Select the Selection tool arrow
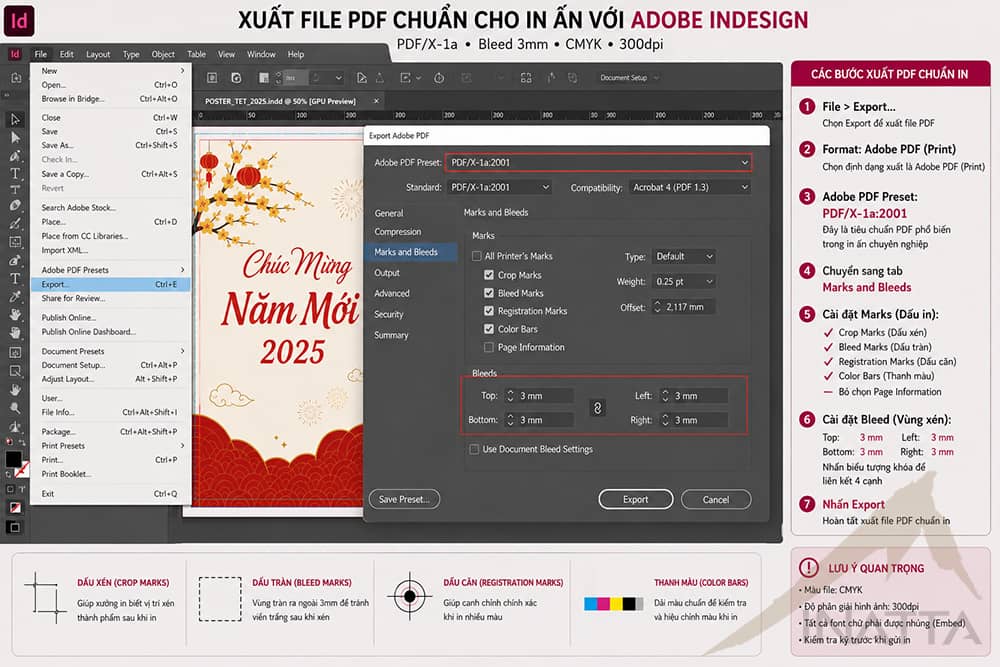Screen dimensions: 1000x667 (15, 119)
